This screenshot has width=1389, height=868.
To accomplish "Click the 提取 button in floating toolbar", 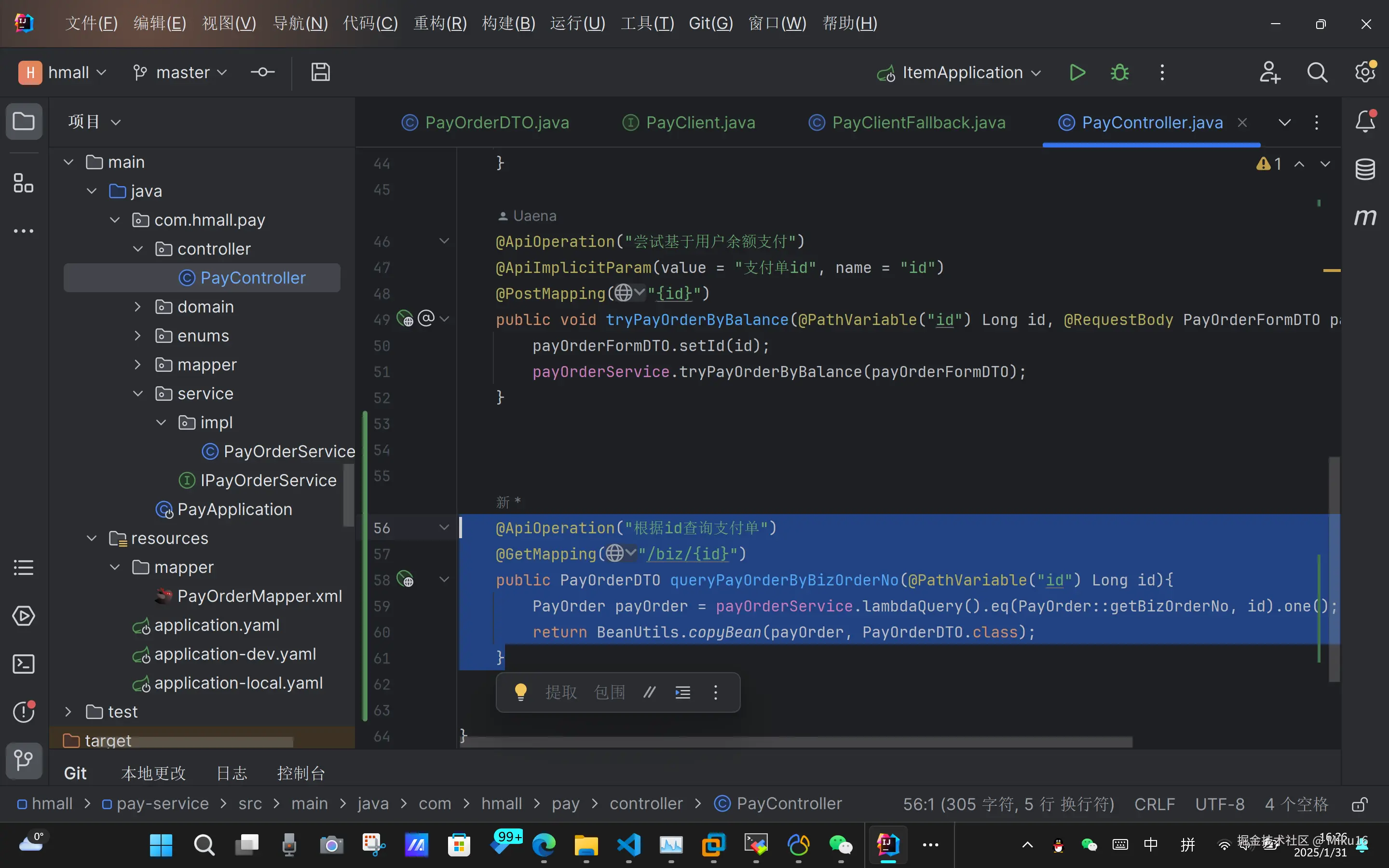I will [560, 692].
